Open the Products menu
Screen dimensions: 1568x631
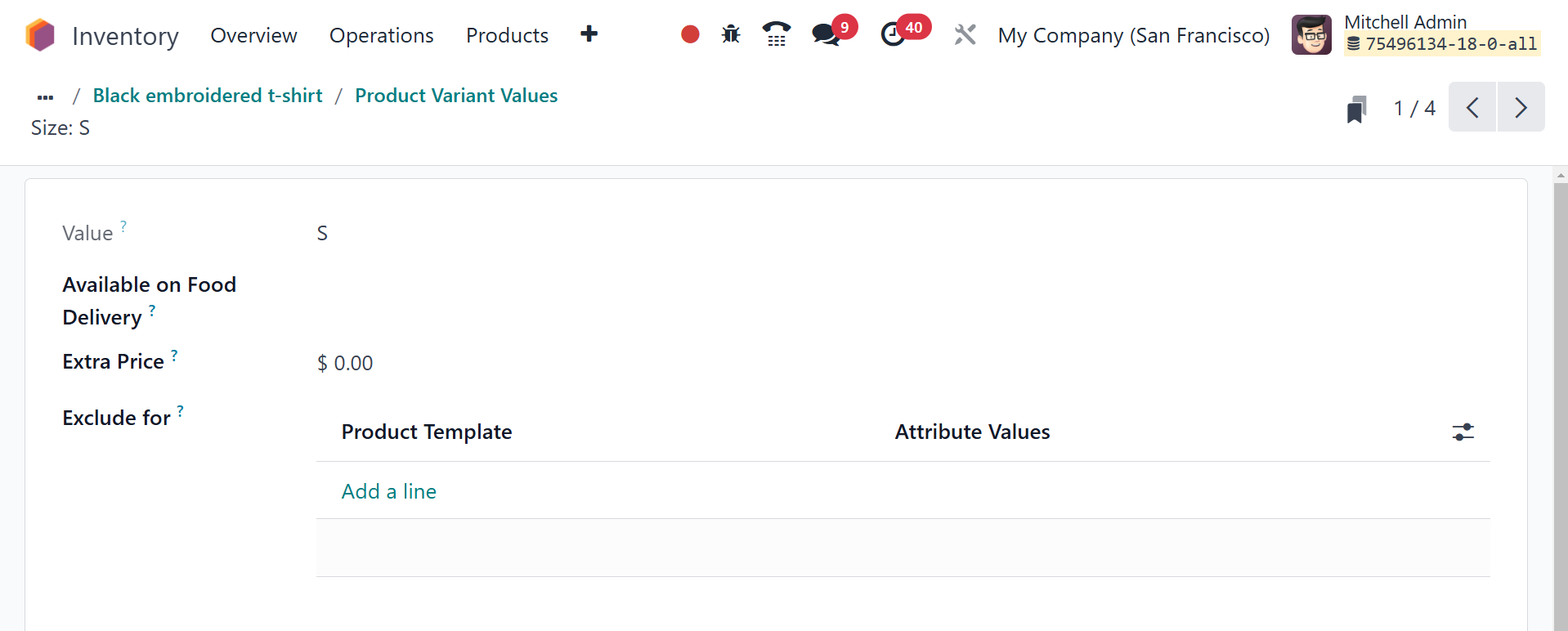[x=507, y=35]
